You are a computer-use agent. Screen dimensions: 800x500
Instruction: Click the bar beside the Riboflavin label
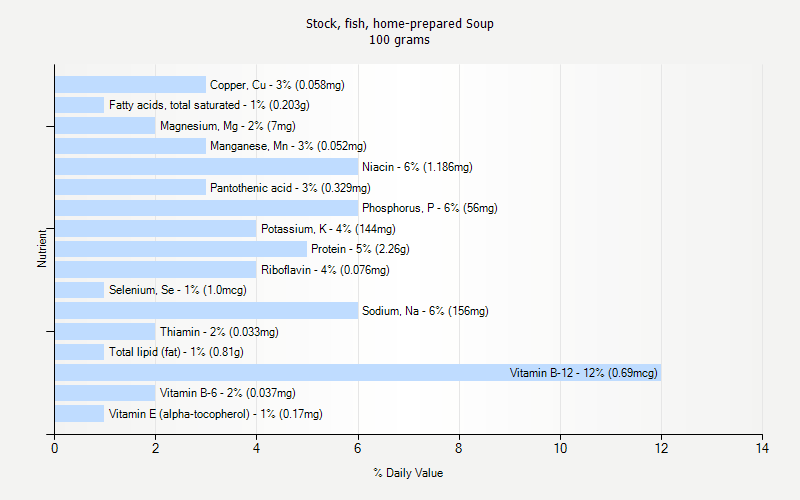pyautogui.click(x=156, y=270)
